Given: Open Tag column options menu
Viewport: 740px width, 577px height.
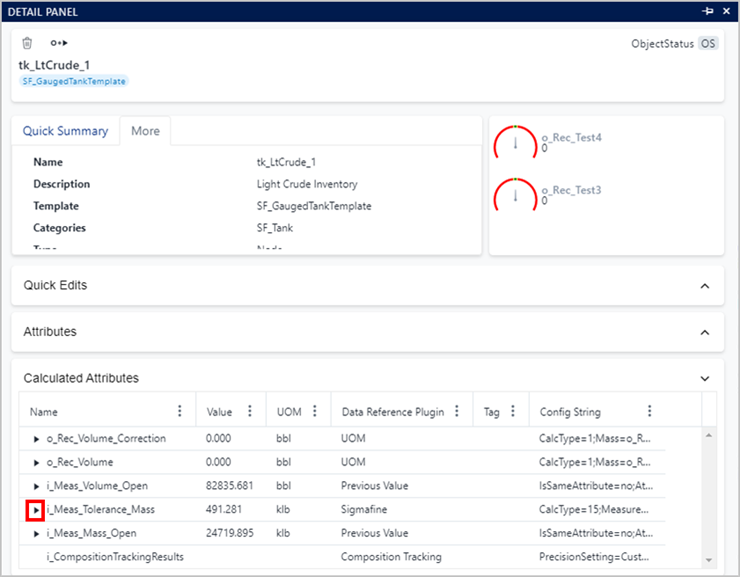Looking at the screenshot, I should point(513,411).
